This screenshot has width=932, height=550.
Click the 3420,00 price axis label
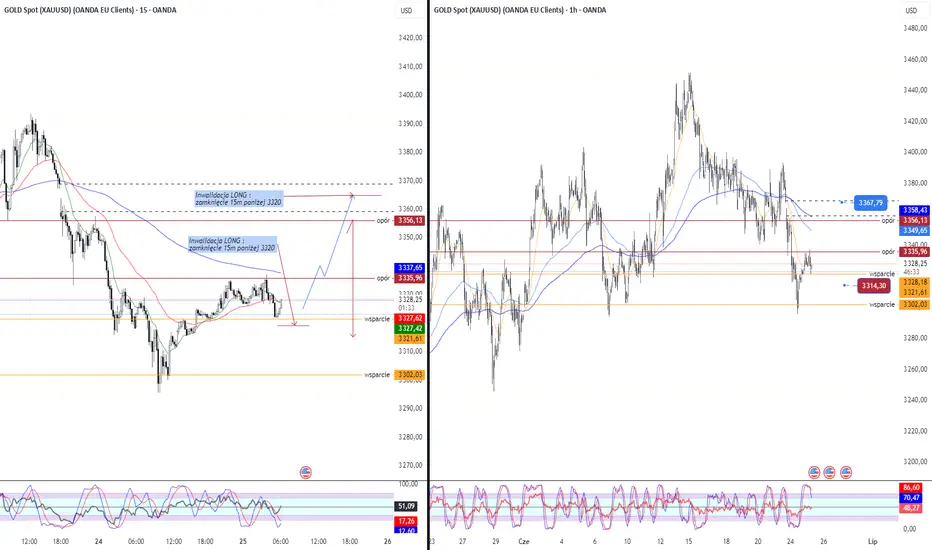pyautogui.click(x=410, y=38)
